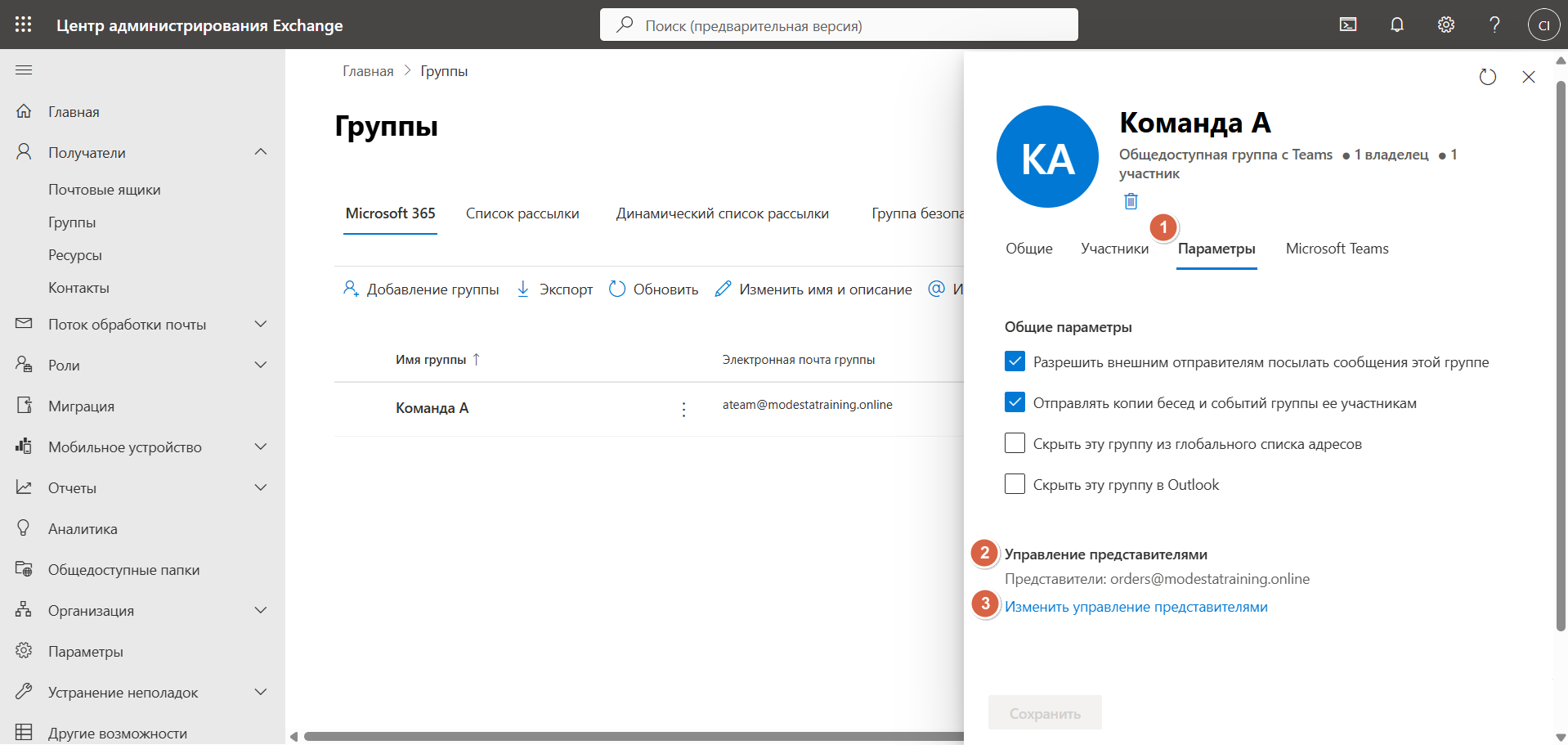Expand Мобильное устройство chevron

(x=261, y=447)
